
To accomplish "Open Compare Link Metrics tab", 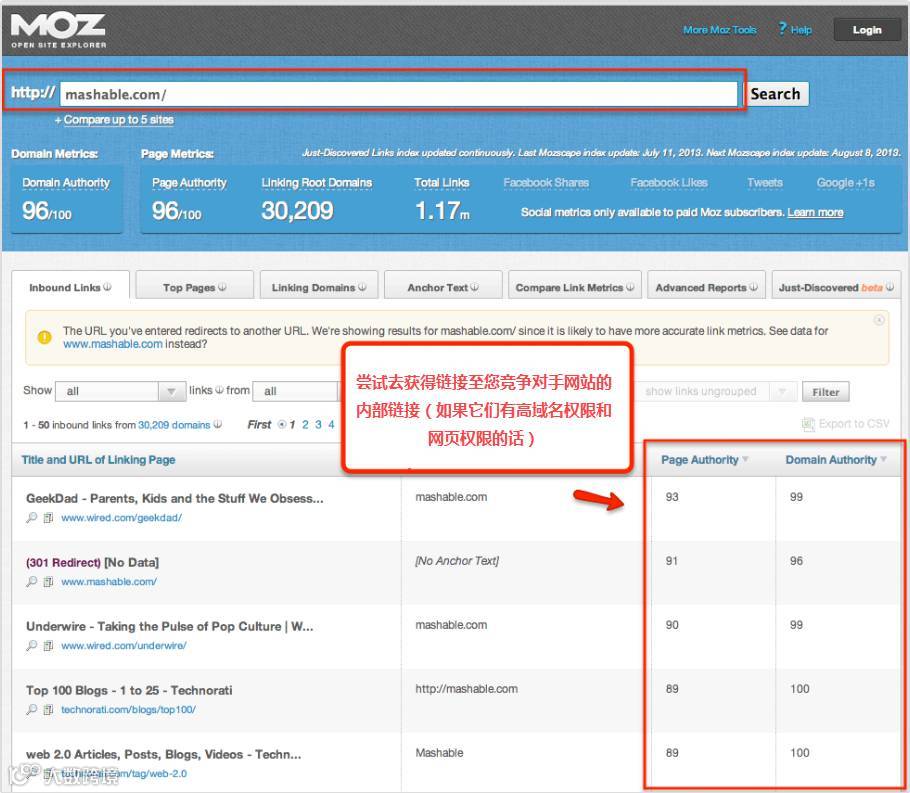I will click(x=575, y=286).
